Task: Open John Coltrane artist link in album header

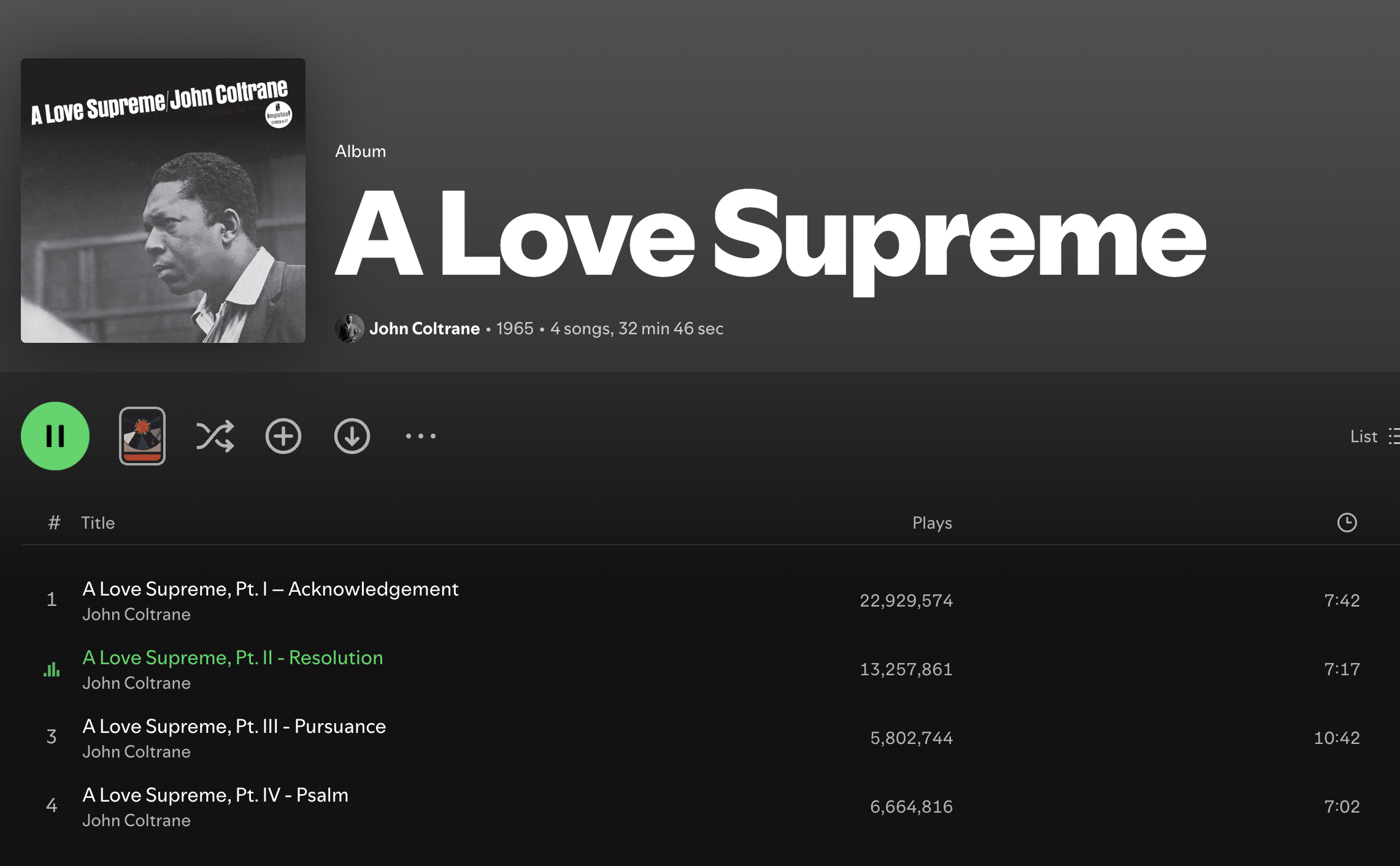Action: point(424,328)
